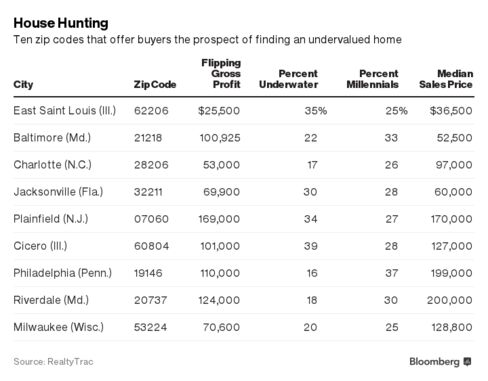488x381 pixels.
Task: Click the Jacksonville (Fla.) city name
Action: tap(58, 192)
